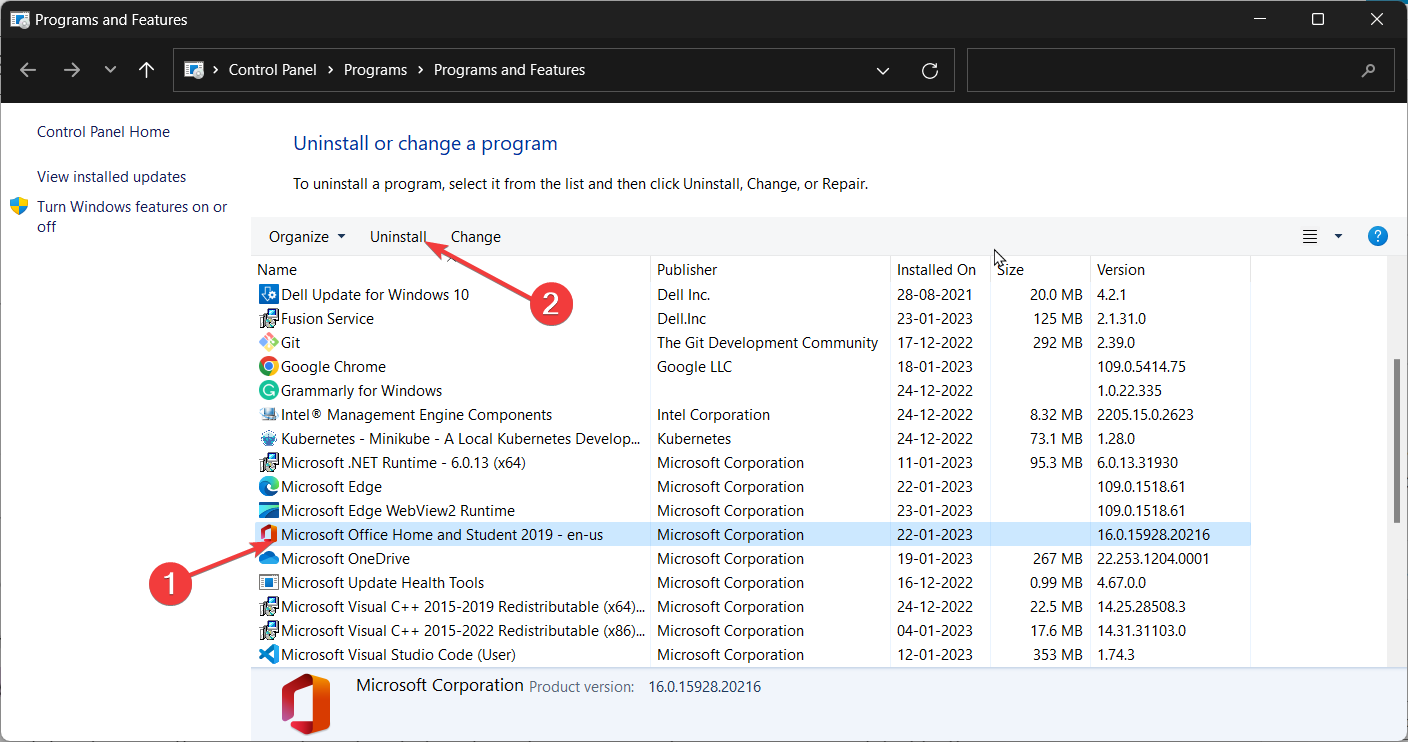Open help with the question mark icon
This screenshot has width=1408, height=742.
pyautogui.click(x=1377, y=237)
